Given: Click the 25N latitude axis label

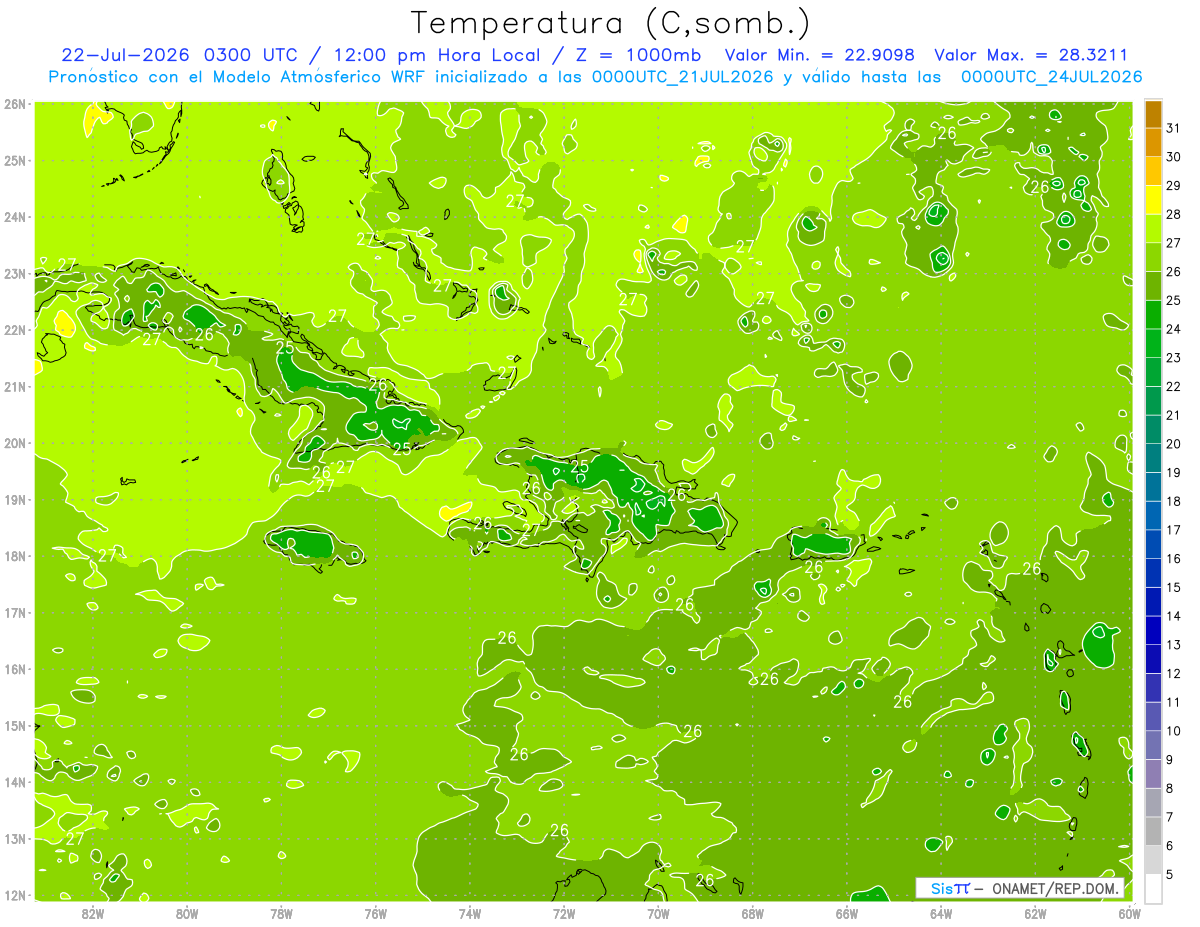Looking at the screenshot, I should click(15, 160).
